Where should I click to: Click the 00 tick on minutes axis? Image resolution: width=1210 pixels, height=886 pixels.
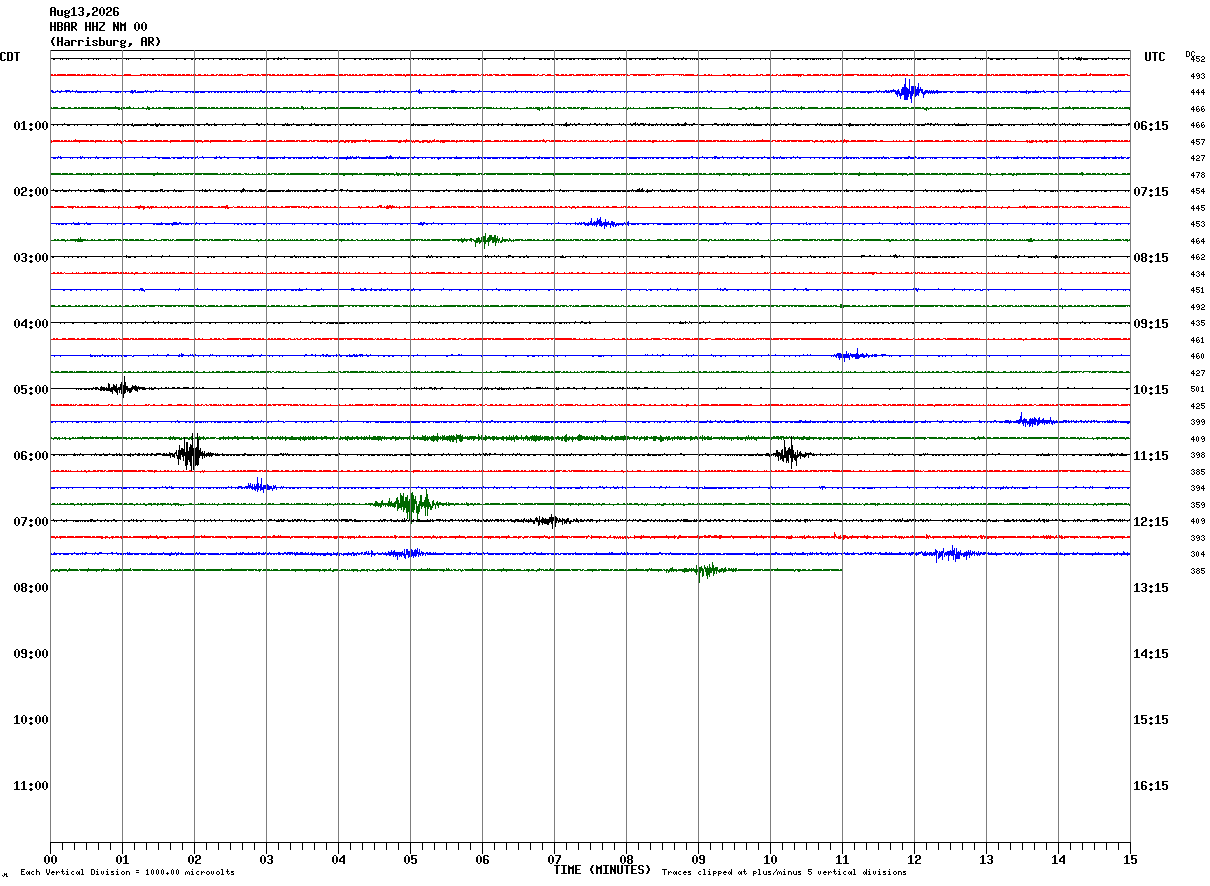pyautogui.click(x=50, y=859)
